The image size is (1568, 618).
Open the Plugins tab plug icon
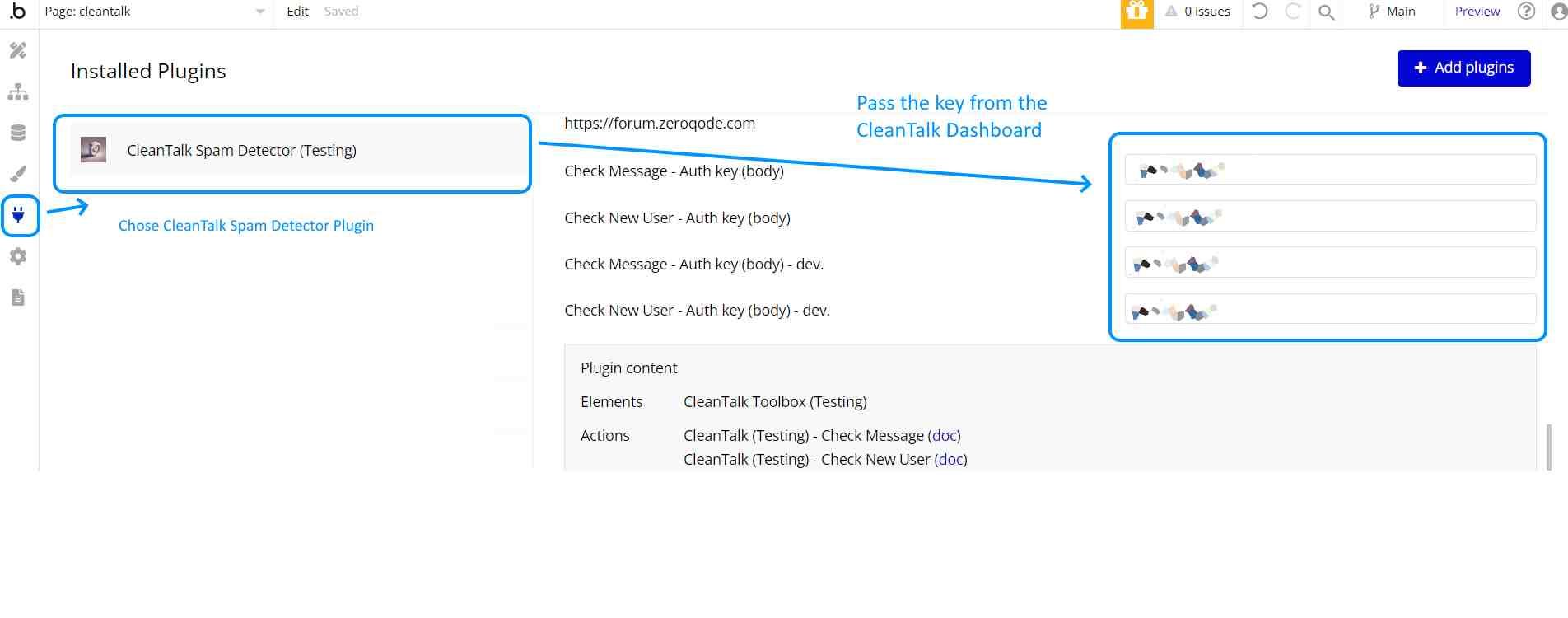(x=18, y=216)
